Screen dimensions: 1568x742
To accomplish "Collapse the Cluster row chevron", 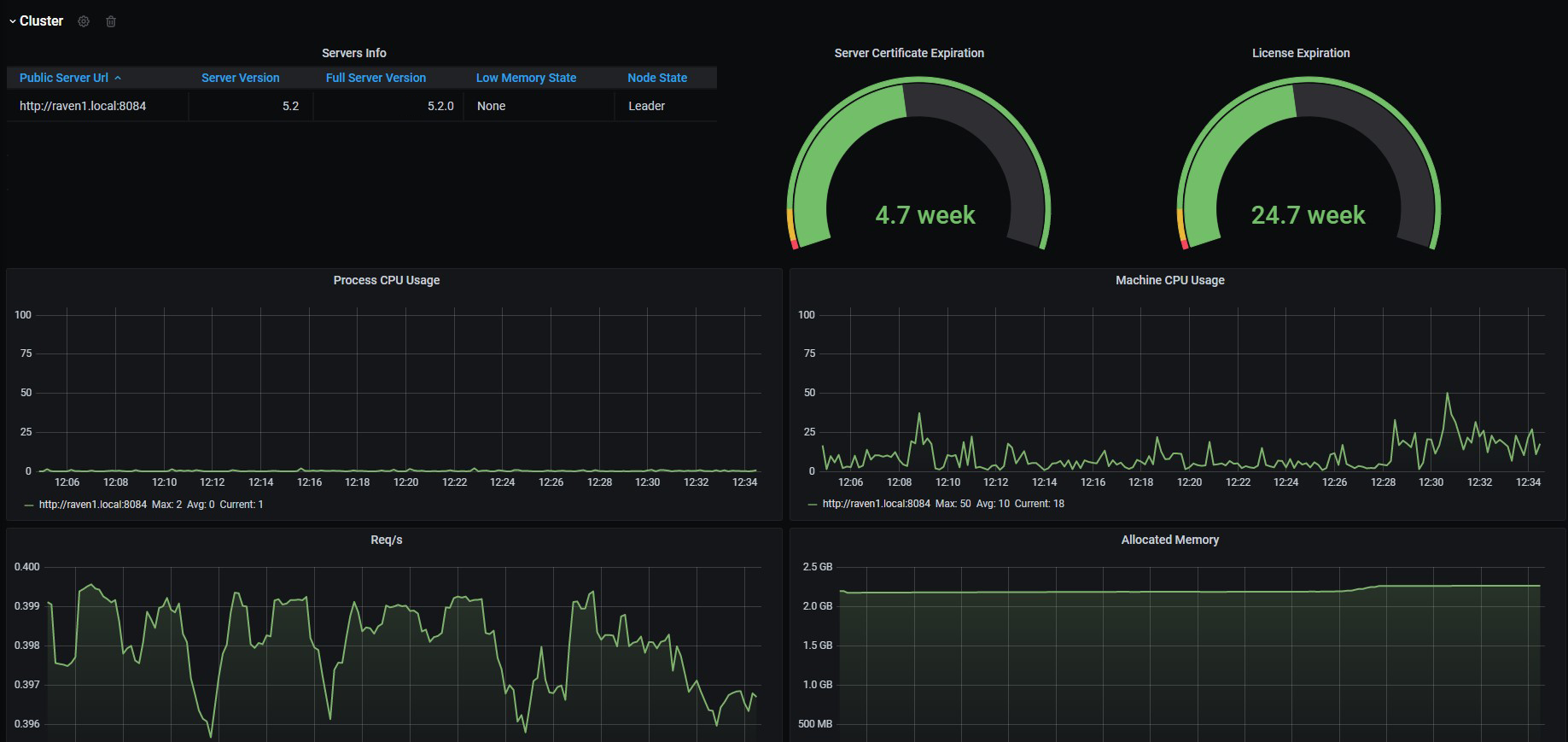I will [13, 21].
